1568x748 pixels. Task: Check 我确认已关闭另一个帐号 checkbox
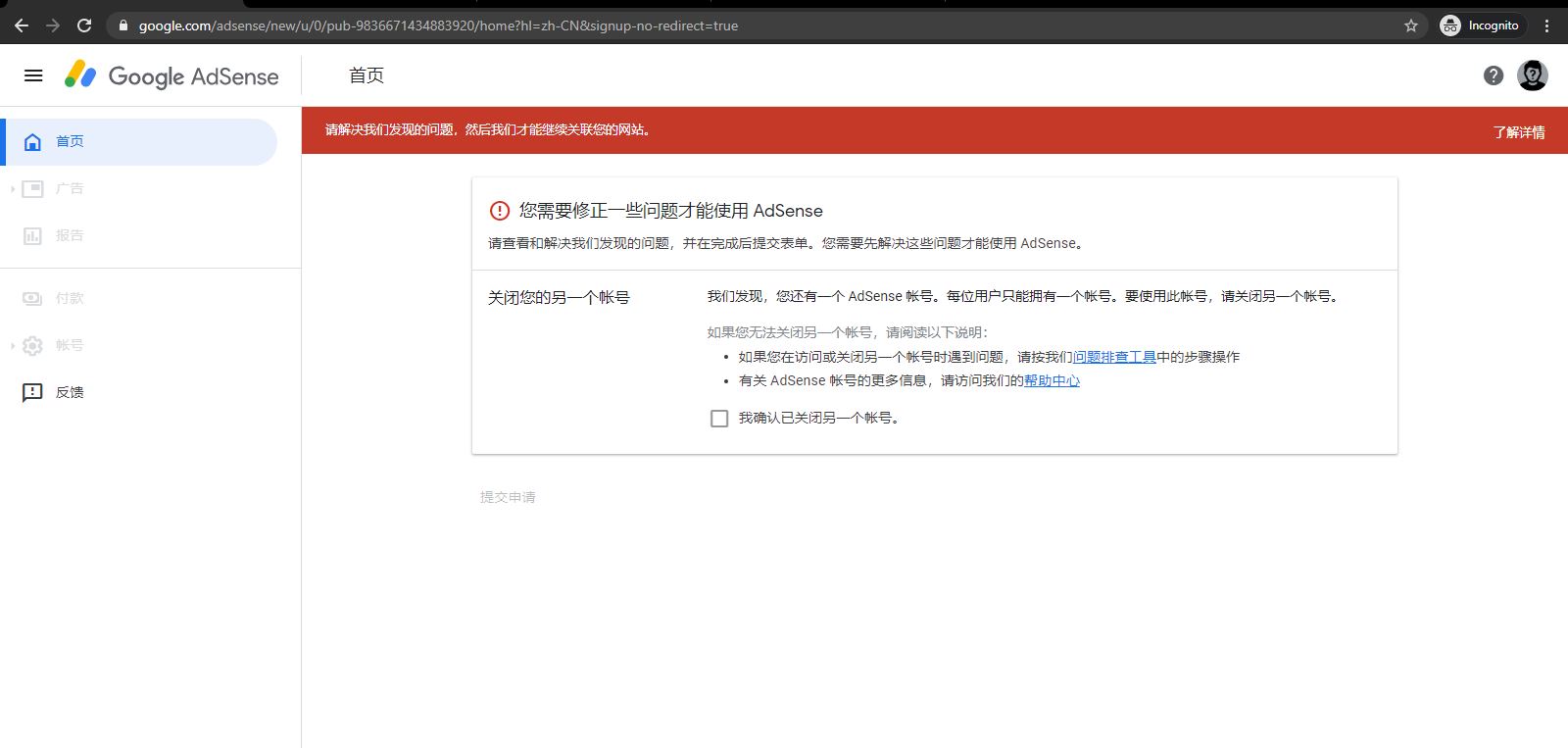tap(719, 419)
